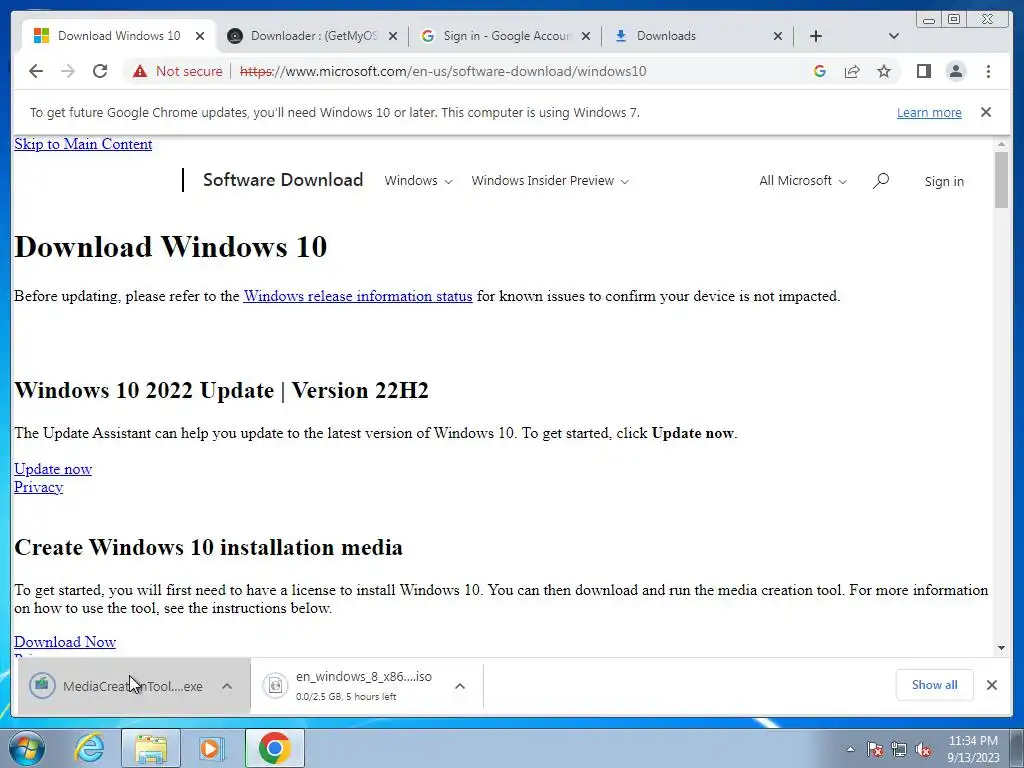1024x768 pixels.
Task: Open options chevron for MediaCreationTool download
Action: point(227,686)
